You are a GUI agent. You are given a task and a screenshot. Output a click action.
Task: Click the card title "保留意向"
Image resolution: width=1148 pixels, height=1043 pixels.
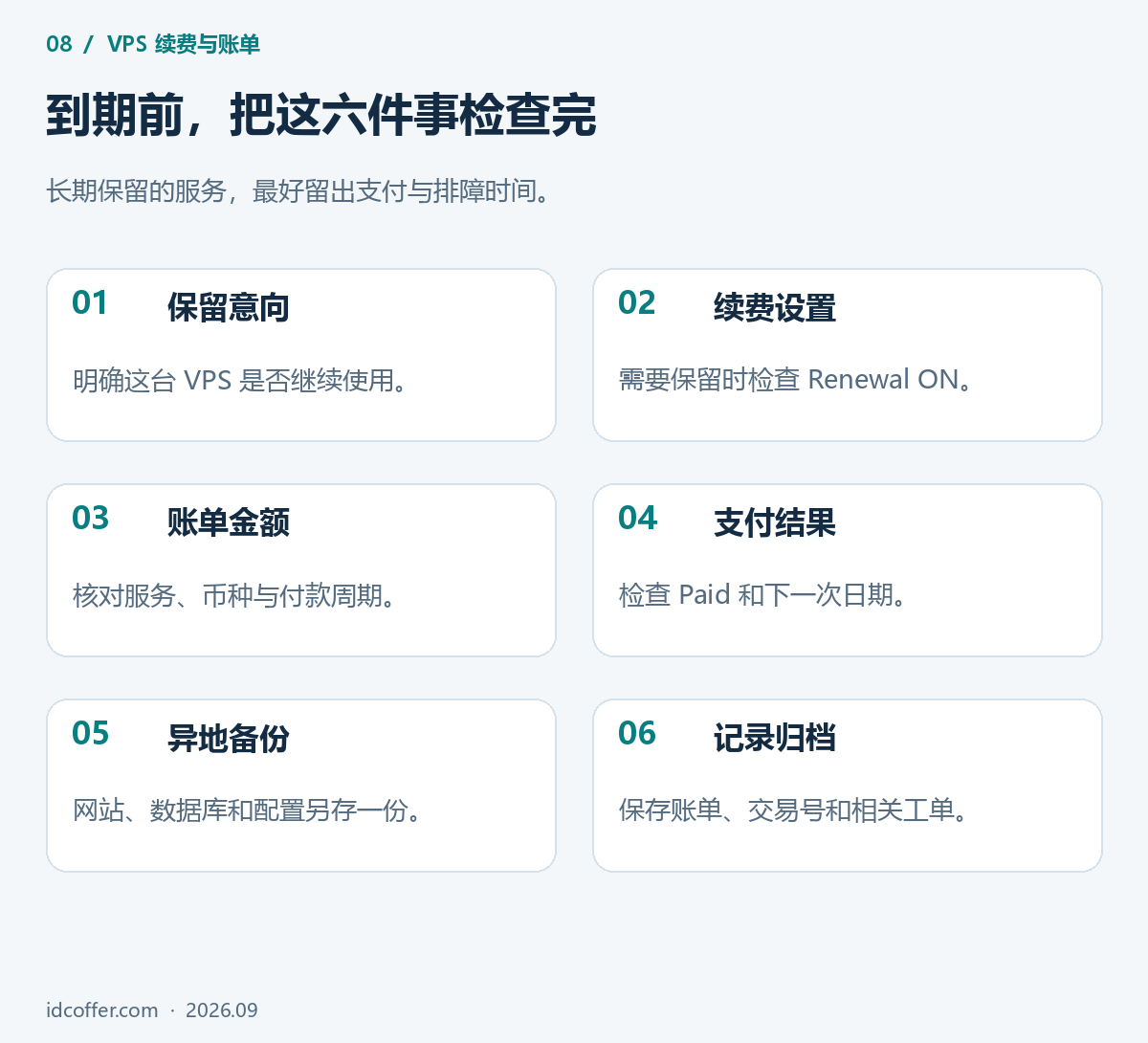(229, 308)
